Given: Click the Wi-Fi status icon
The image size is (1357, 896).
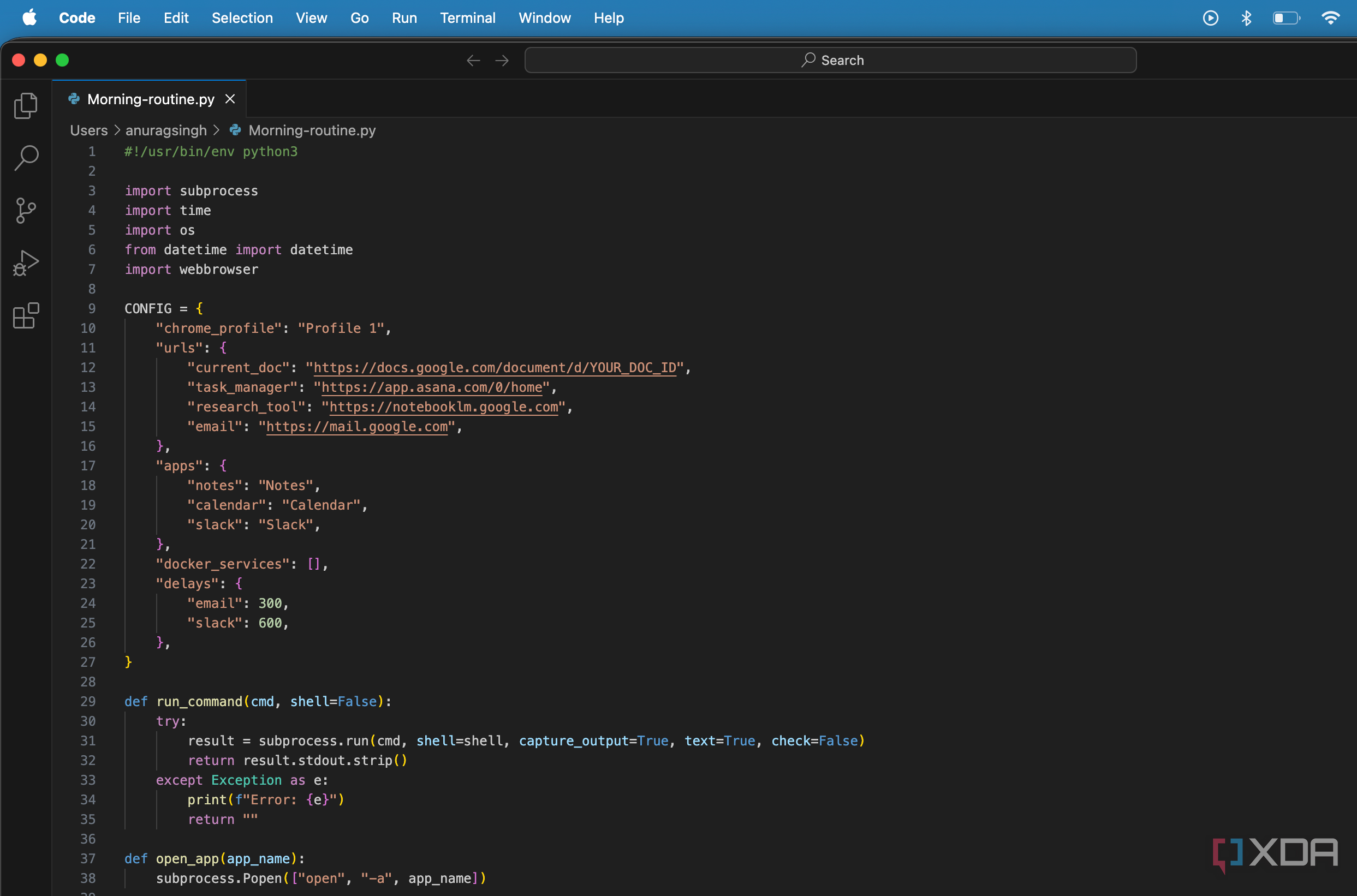Looking at the screenshot, I should [x=1330, y=19].
